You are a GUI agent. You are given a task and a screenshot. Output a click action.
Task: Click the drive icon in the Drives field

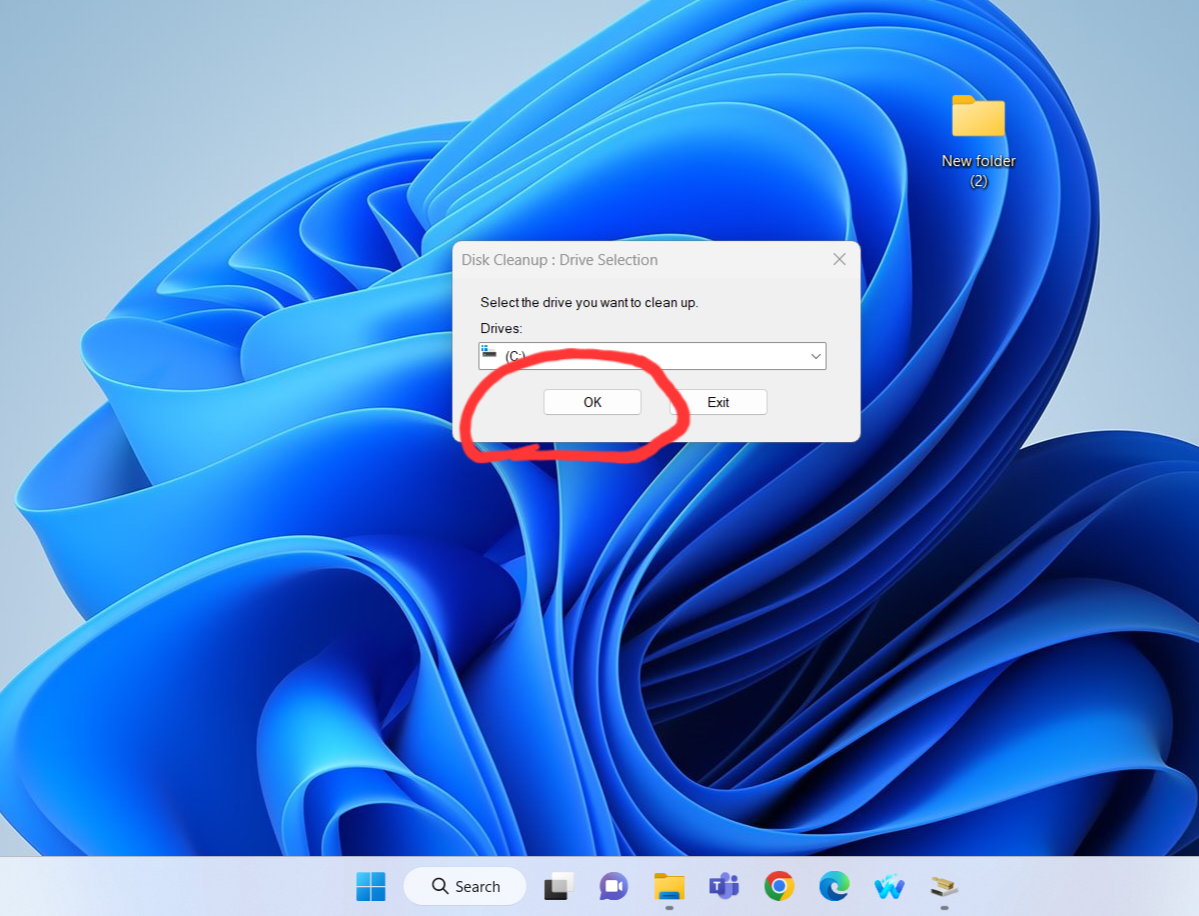489,352
